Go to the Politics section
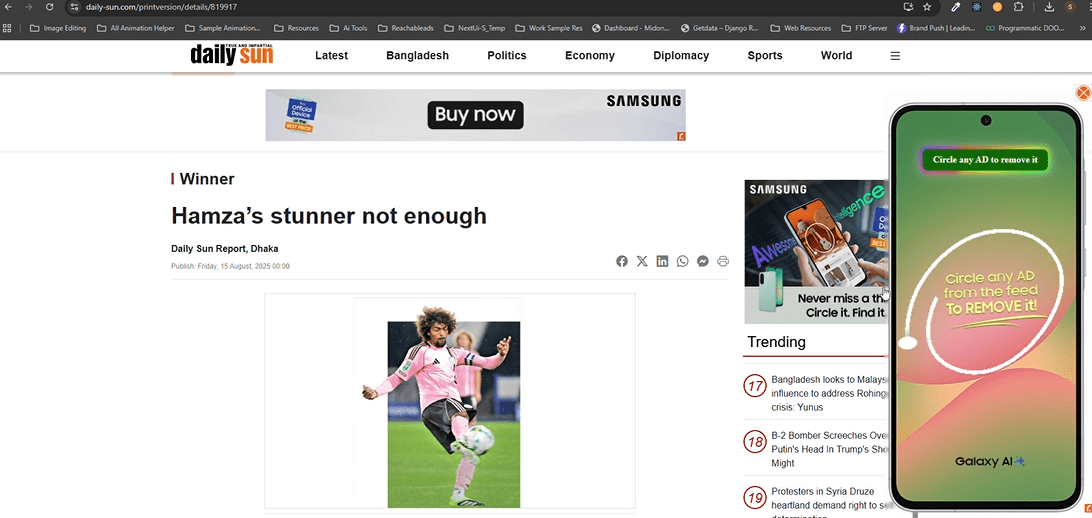The image size is (1092, 518). coord(507,56)
